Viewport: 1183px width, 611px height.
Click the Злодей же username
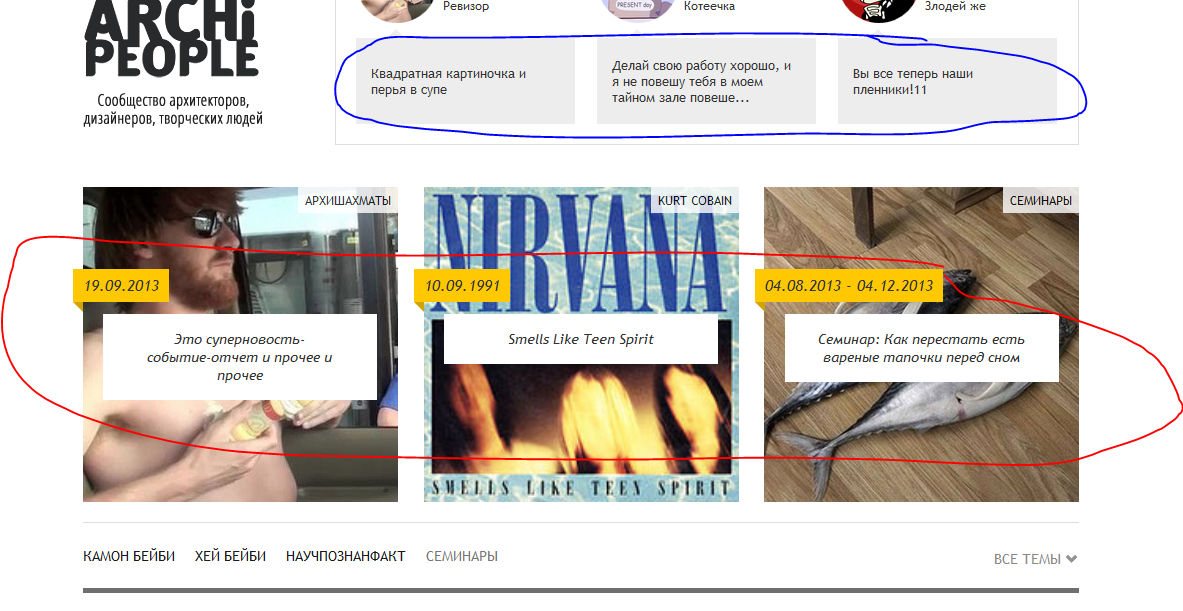click(955, 7)
